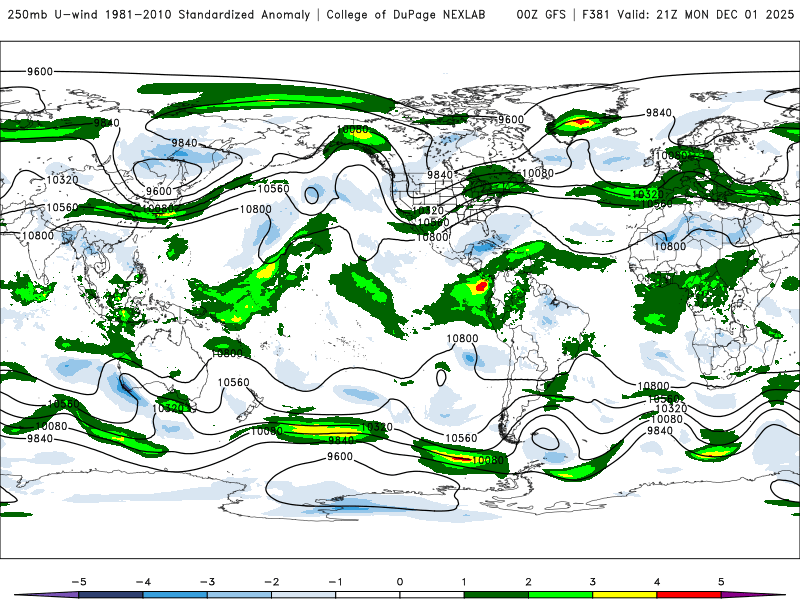Select the medium blue -4 to -3 colorbar segment

point(175,595)
